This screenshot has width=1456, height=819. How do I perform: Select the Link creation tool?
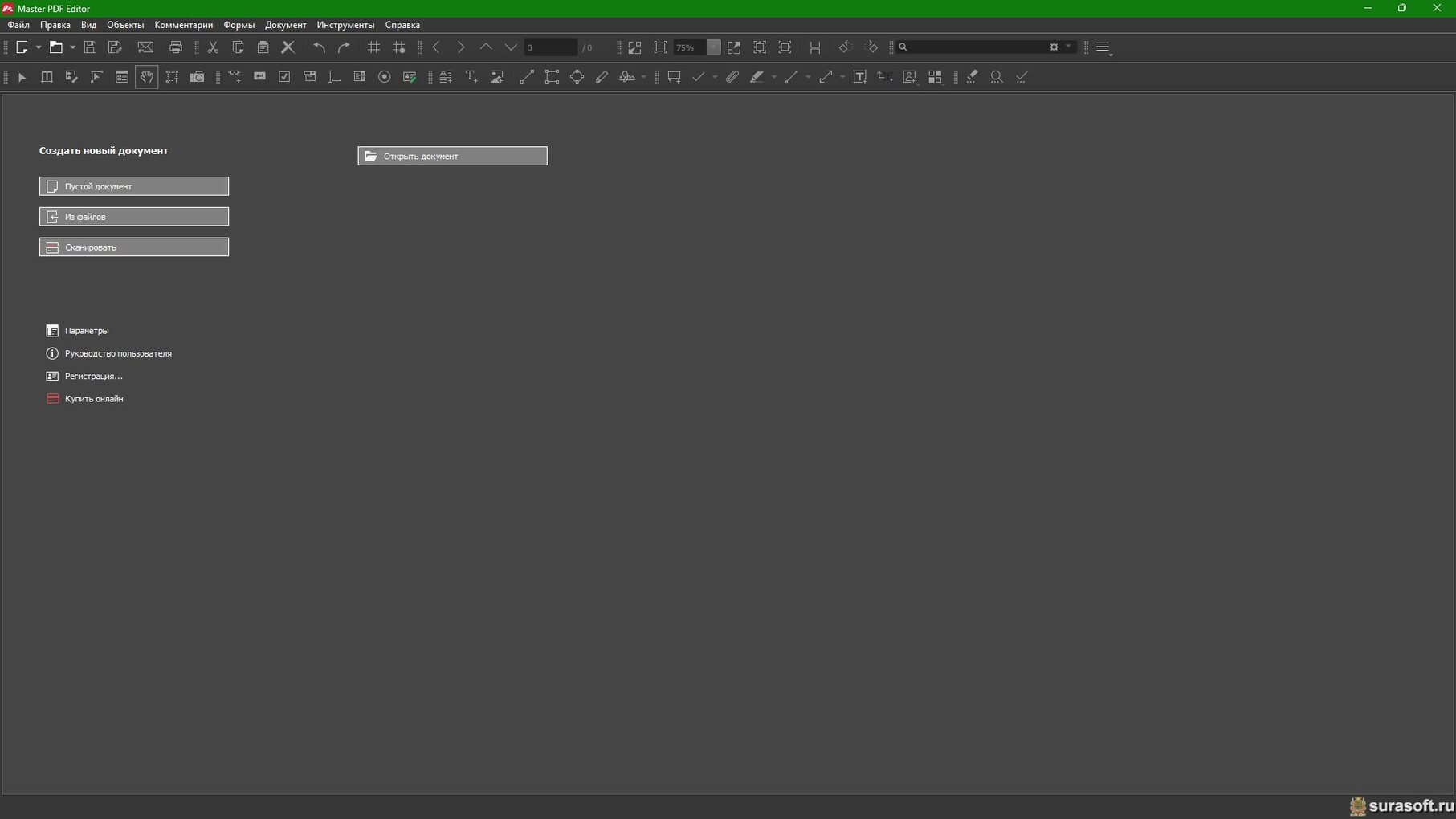click(x=235, y=77)
